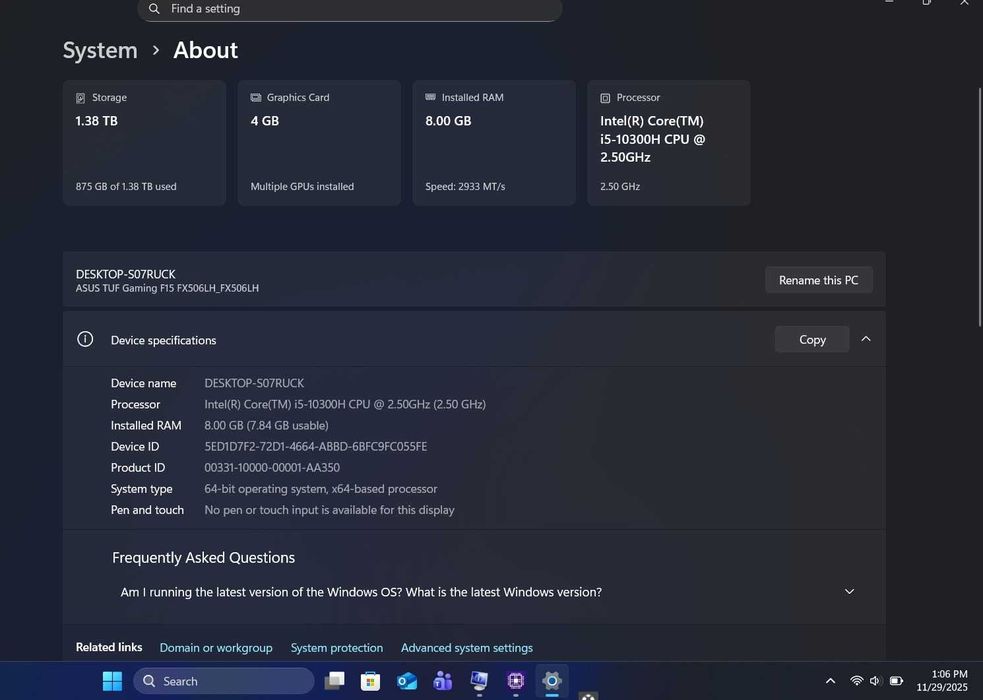Viewport: 983px width, 700px height.
Task: Click the Storage card icon
Action: [x=80, y=98]
